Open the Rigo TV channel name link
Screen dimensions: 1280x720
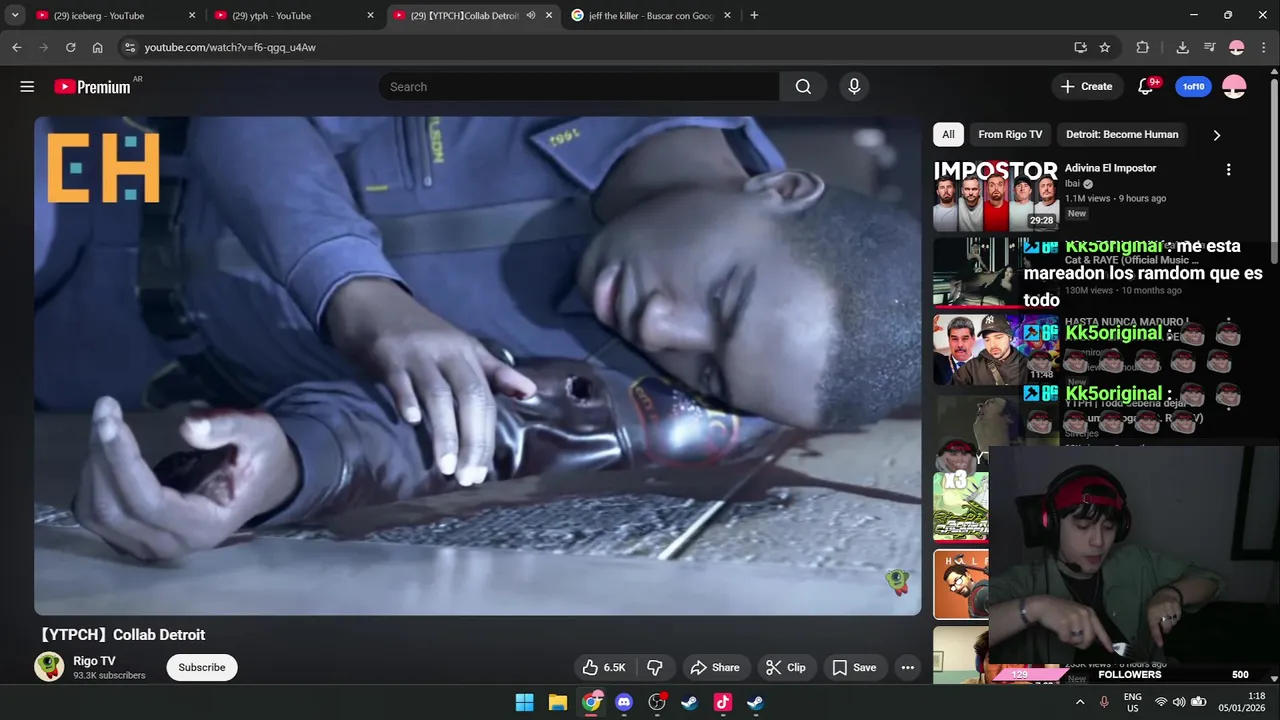(94, 661)
